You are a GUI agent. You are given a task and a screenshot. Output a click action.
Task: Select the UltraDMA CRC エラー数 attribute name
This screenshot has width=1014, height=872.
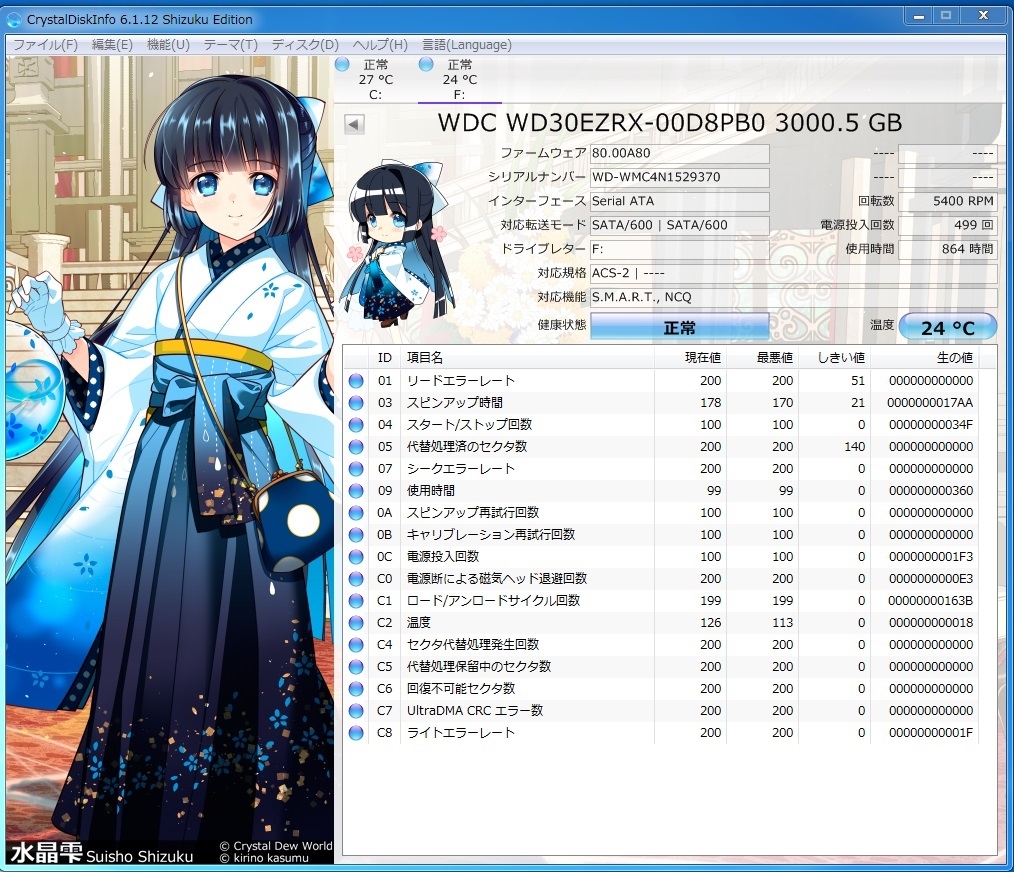coord(475,711)
